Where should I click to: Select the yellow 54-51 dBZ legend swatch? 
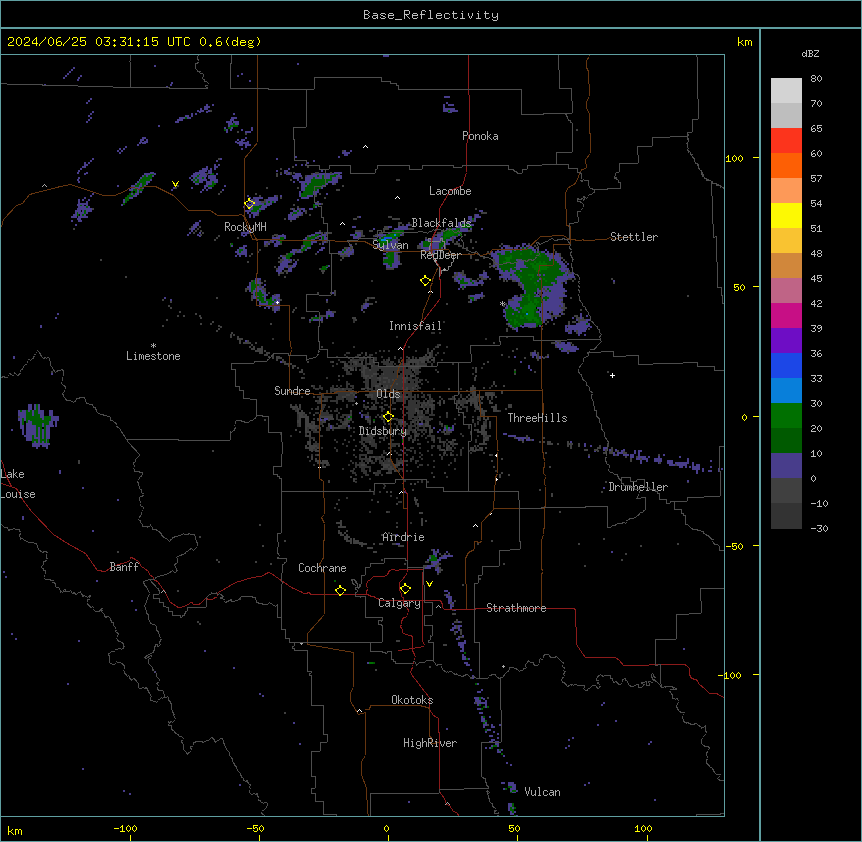pyautogui.click(x=786, y=215)
